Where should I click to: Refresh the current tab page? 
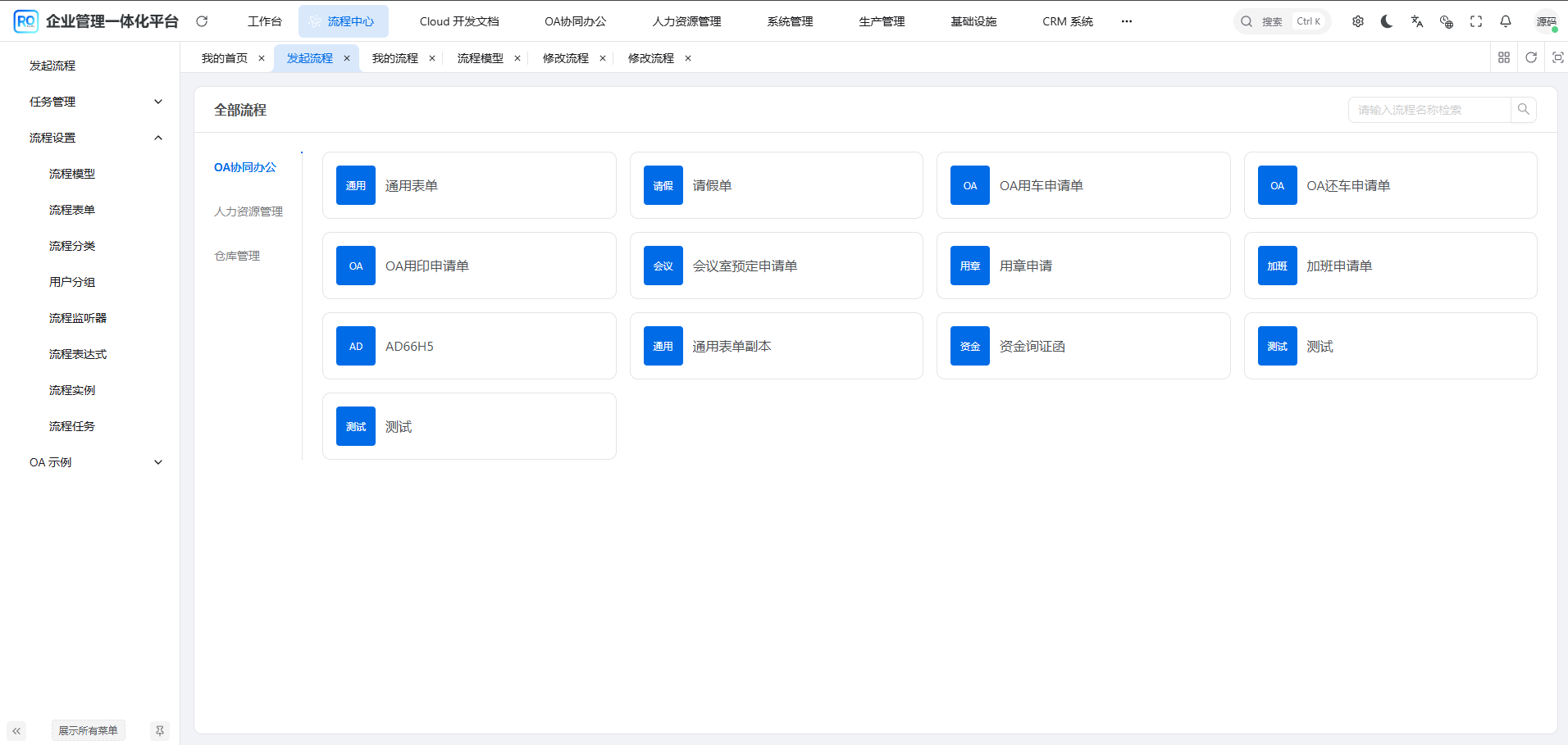point(1531,57)
